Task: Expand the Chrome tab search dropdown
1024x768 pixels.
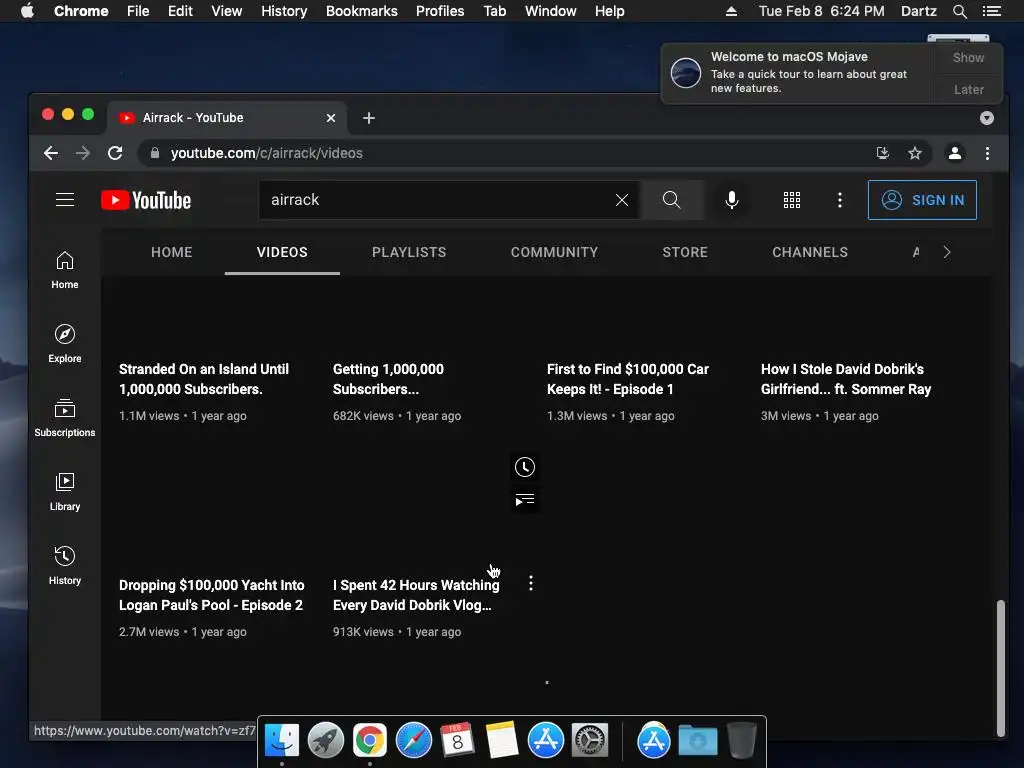Action: click(987, 118)
